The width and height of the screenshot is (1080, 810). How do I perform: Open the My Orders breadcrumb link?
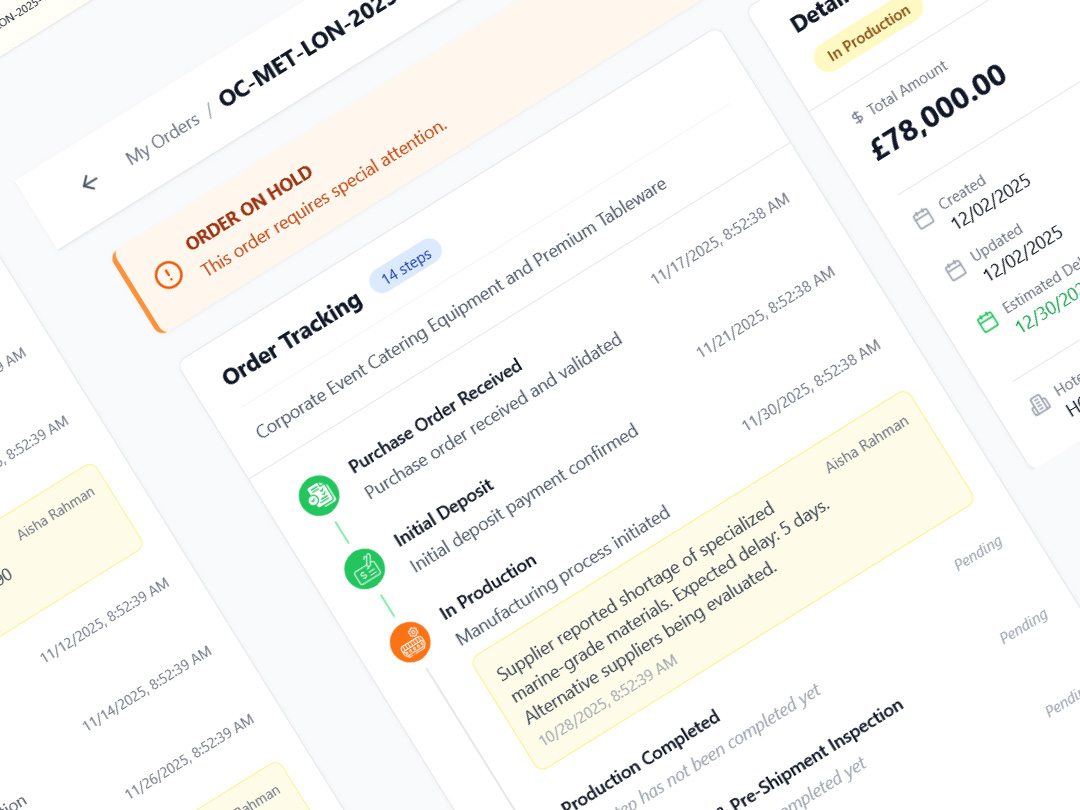[x=162, y=138]
